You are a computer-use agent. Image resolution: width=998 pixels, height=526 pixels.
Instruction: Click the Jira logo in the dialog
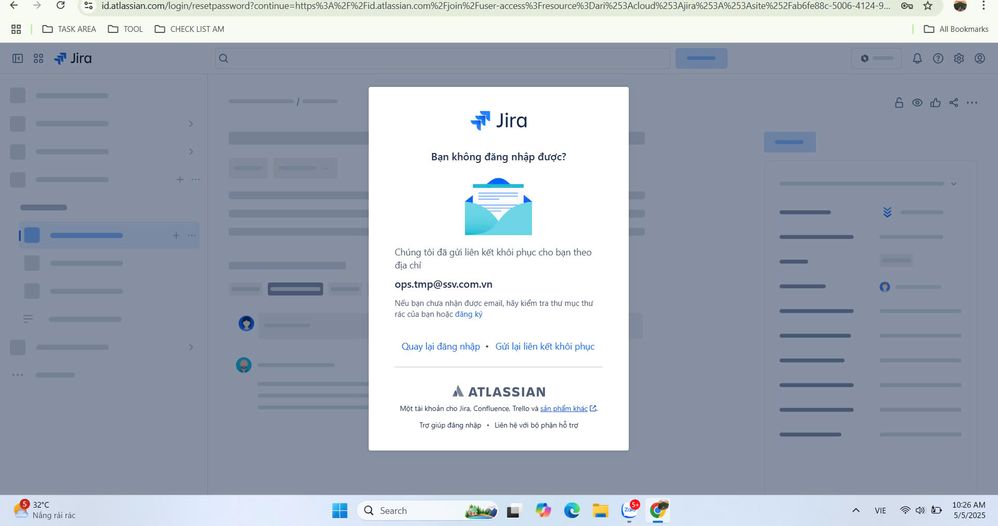(x=498, y=120)
